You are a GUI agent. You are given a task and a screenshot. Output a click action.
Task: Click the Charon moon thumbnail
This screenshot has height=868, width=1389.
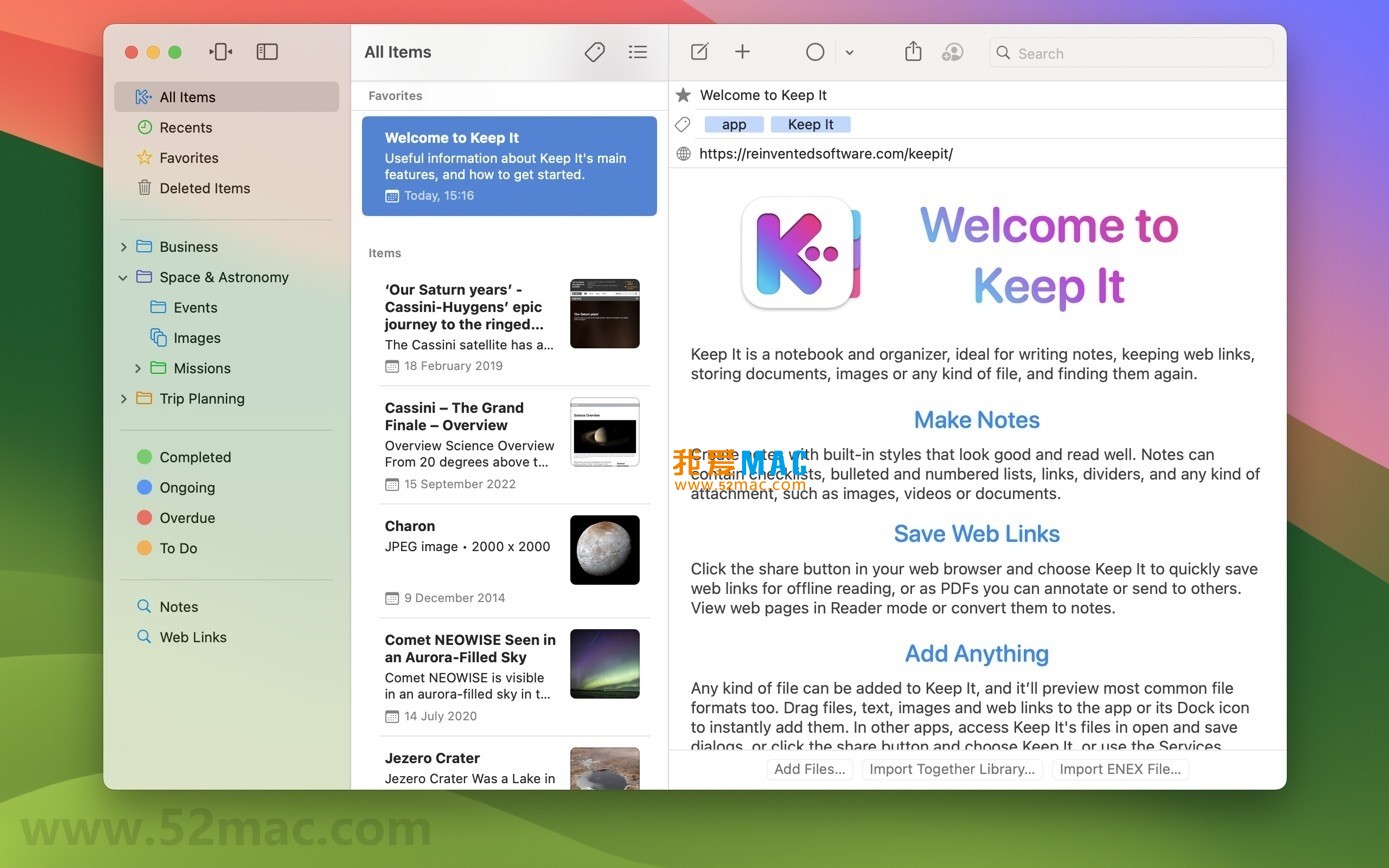tap(605, 549)
